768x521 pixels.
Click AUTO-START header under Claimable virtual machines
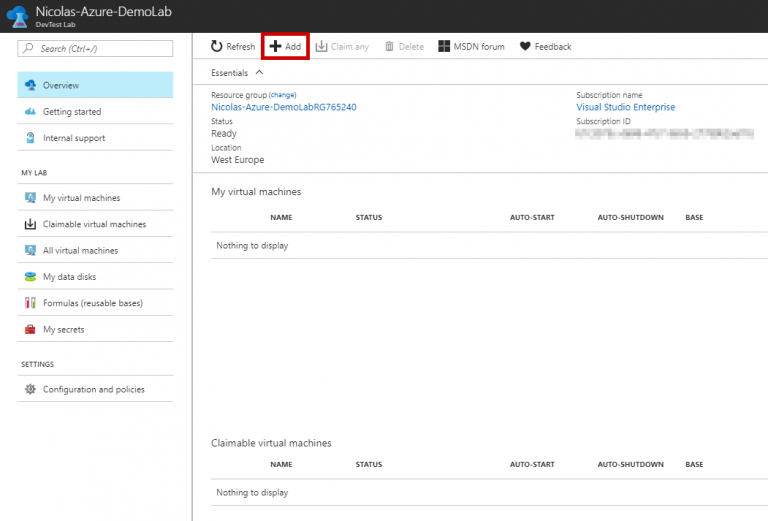coord(532,464)
